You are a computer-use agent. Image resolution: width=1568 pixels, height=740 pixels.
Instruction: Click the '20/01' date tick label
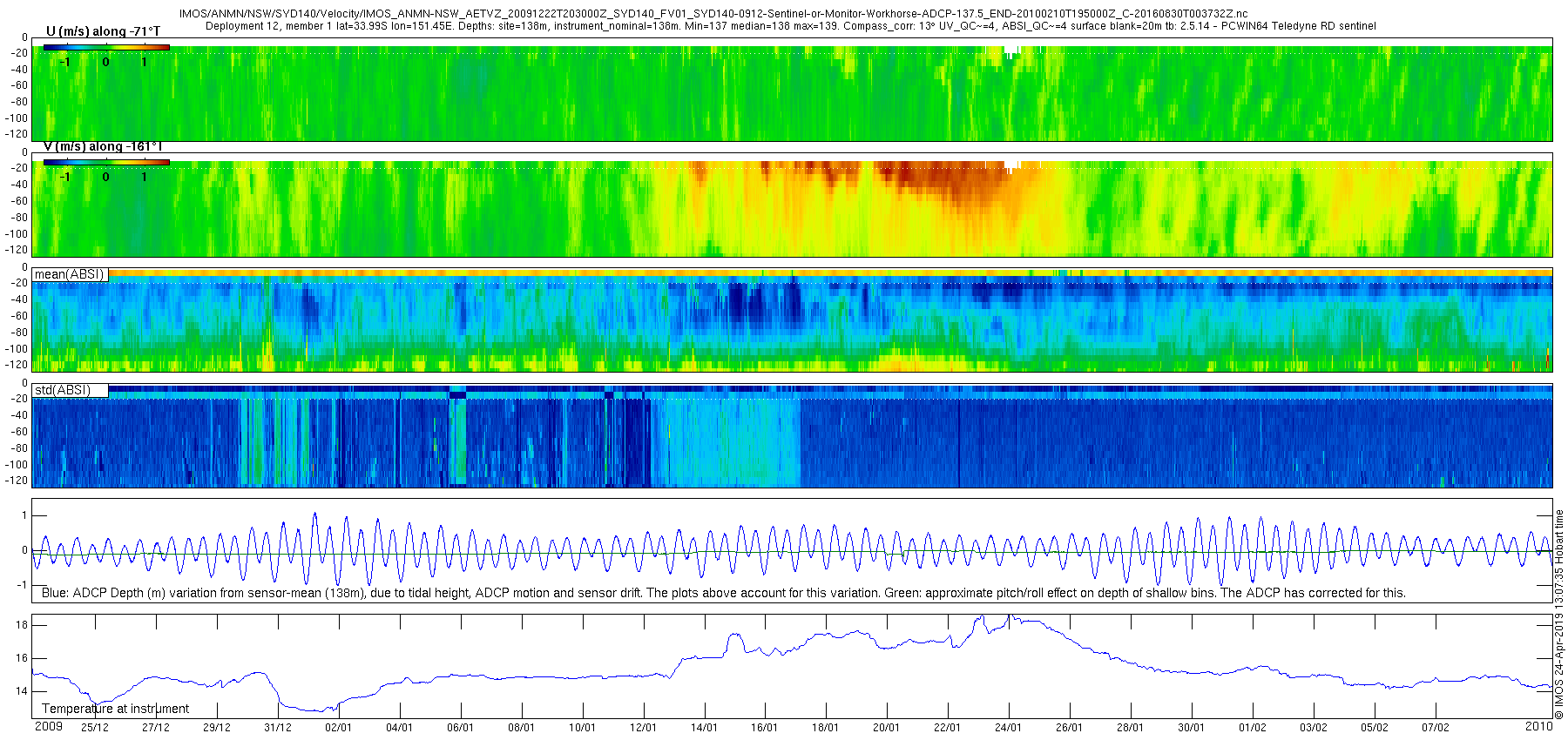tap(887, 728)
